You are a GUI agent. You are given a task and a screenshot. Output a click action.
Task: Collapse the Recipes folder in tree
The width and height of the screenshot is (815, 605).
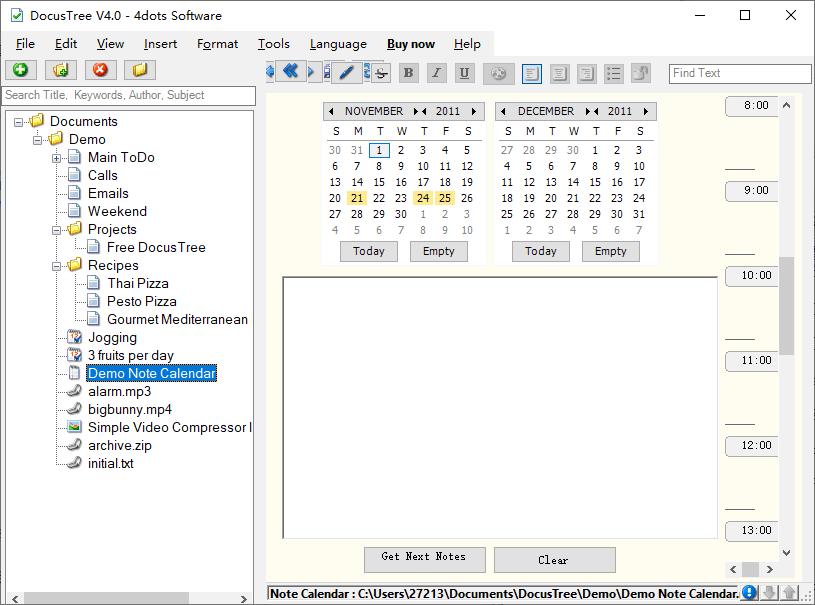coord(57,266)
